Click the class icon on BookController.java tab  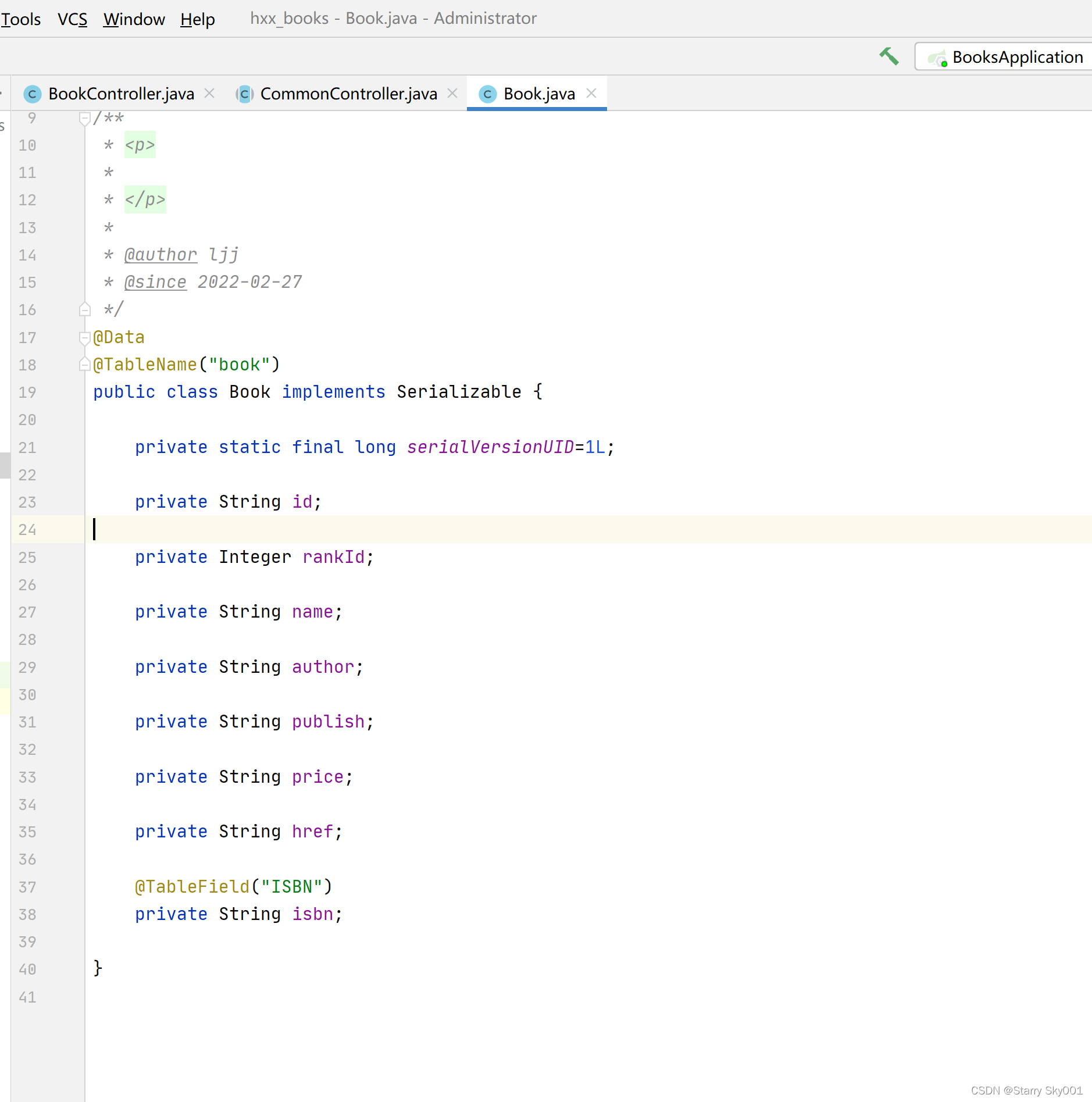33,94
